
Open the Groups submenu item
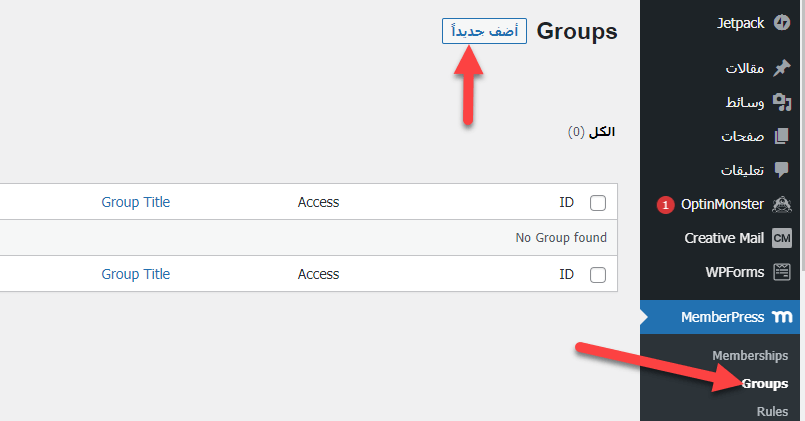coord(765,384)
